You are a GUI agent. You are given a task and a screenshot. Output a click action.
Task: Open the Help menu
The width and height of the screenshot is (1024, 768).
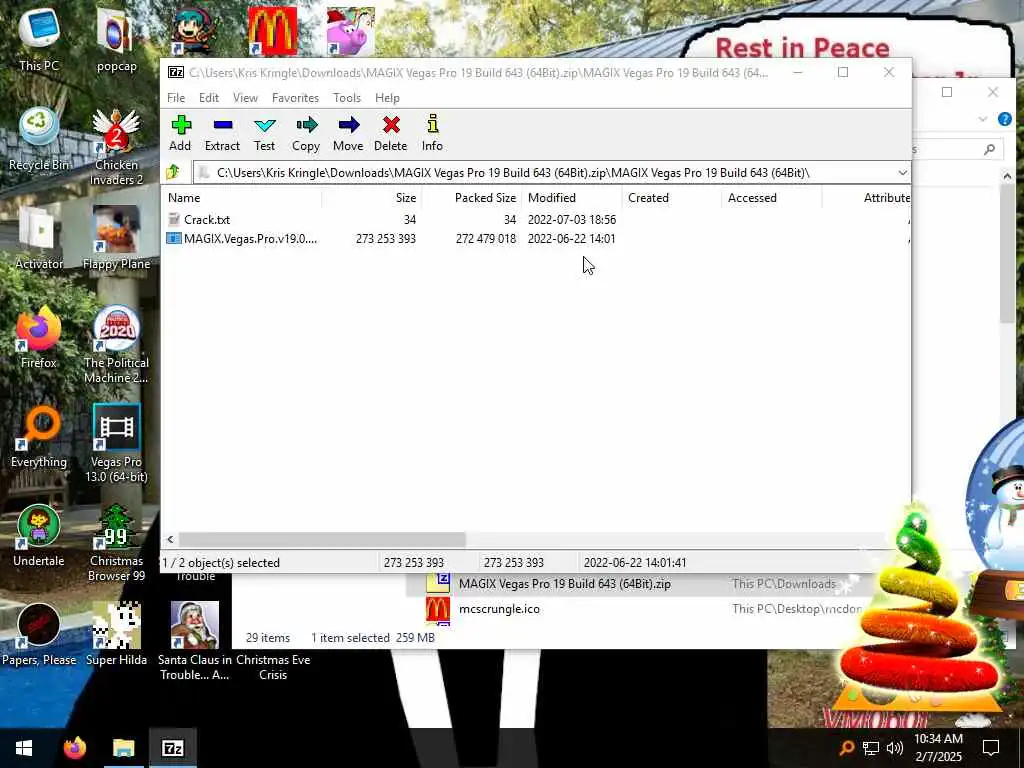click(x=387, y=98)
